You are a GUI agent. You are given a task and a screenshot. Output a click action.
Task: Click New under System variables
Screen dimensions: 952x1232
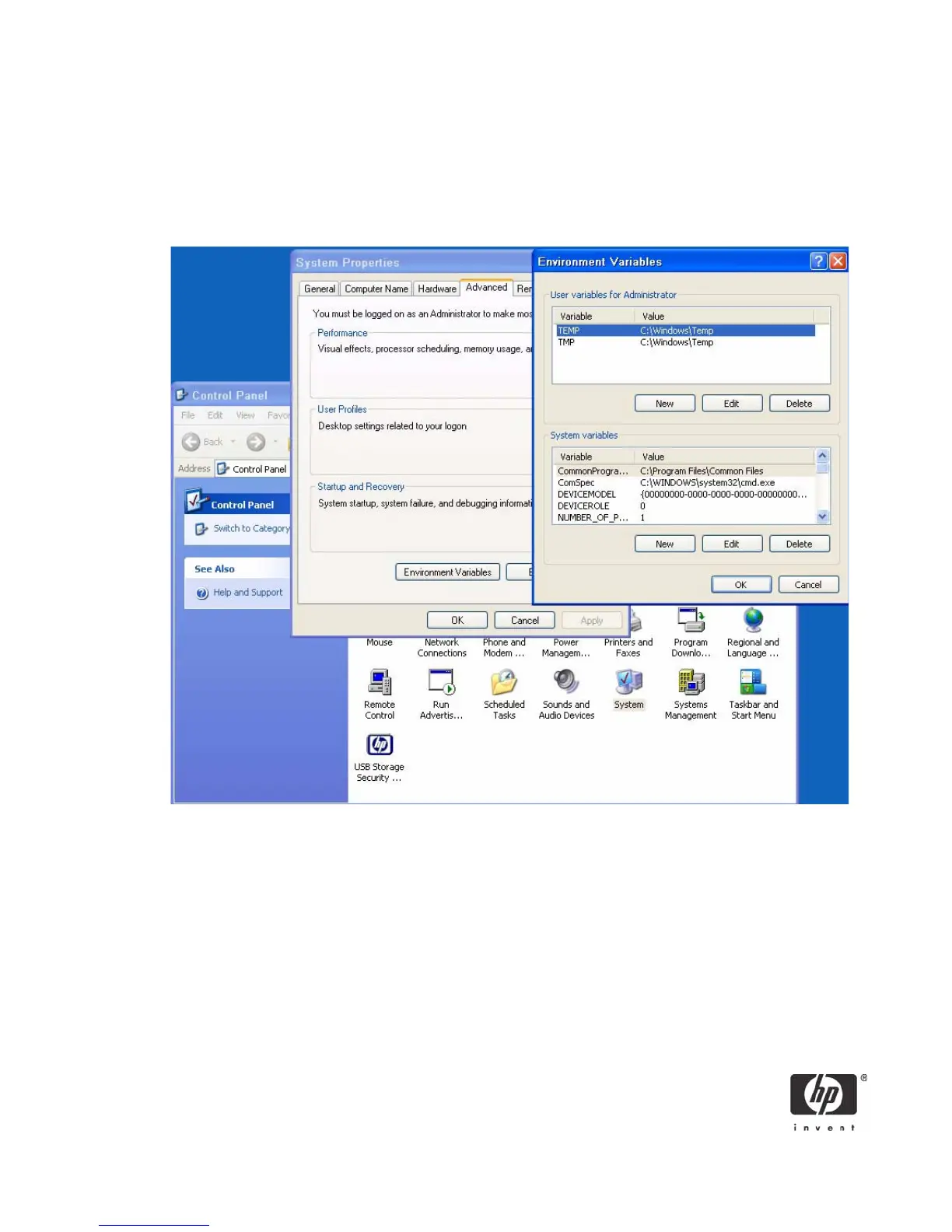click(x=665, y=544)
